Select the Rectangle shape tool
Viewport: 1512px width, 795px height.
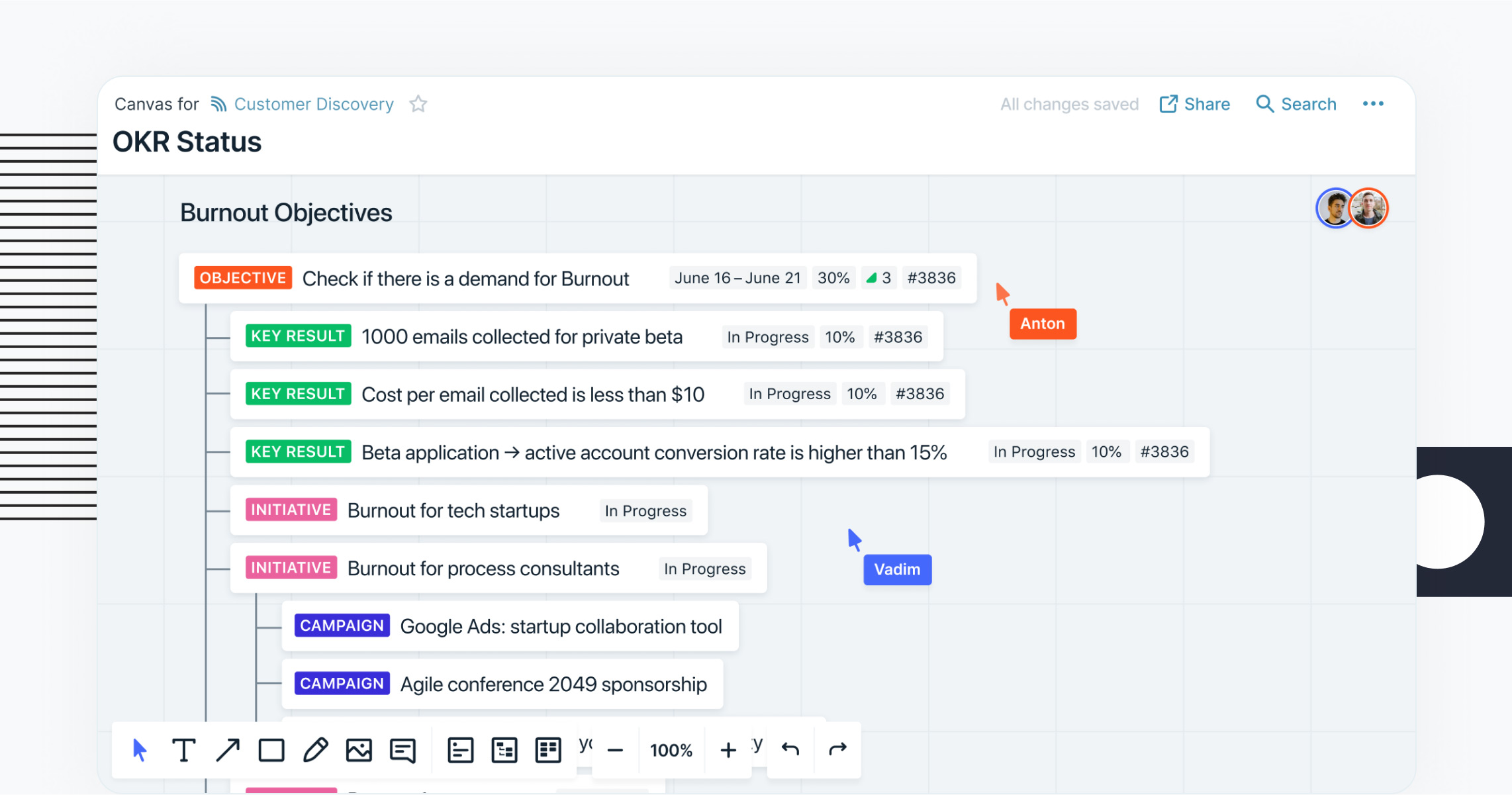pos(271,750)
